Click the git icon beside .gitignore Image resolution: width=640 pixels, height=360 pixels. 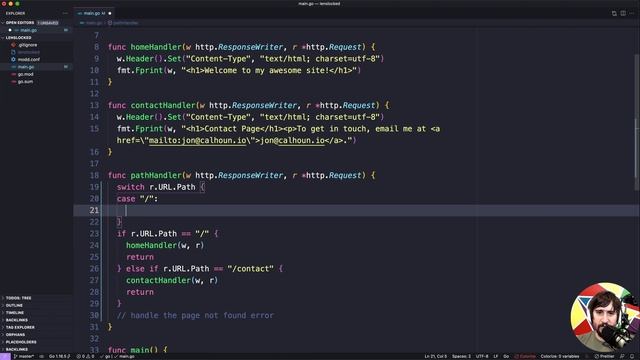pyautogui.click(x=13, y=45)
